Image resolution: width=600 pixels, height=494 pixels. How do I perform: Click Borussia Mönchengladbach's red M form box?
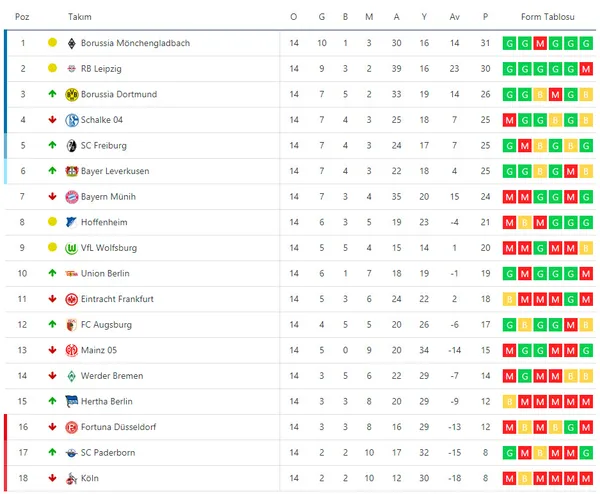pos(540,43)
